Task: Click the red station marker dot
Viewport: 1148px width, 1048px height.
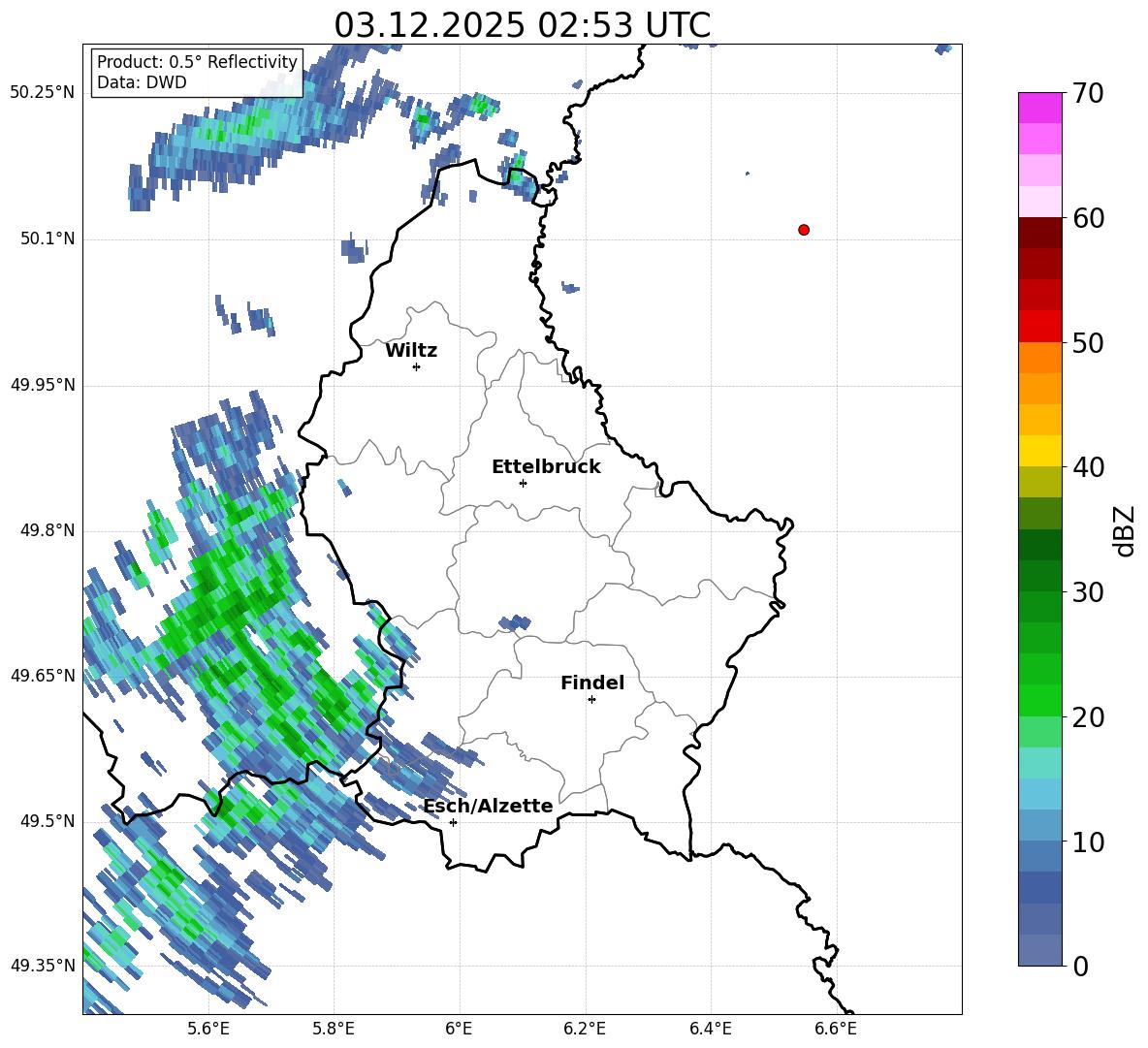Action: [x=803, y=230]
